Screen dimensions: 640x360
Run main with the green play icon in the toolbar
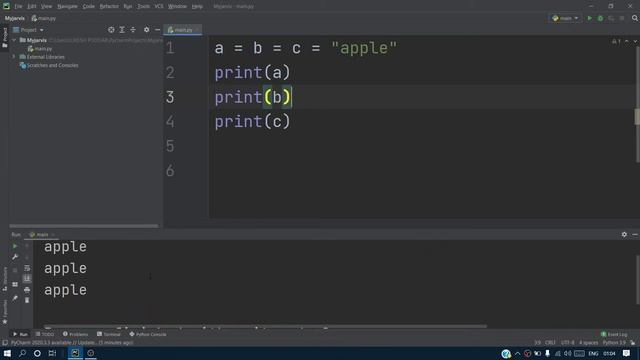click(589, 18)
